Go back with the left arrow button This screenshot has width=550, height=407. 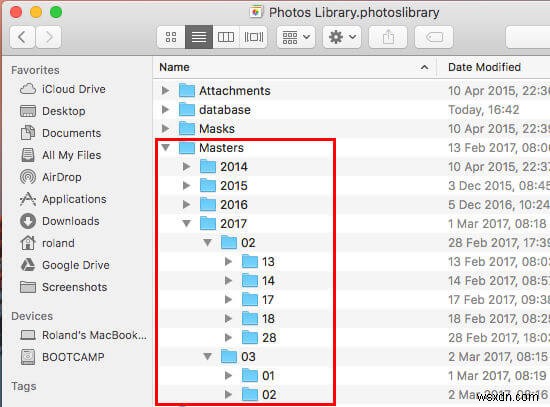pos(22,37)
